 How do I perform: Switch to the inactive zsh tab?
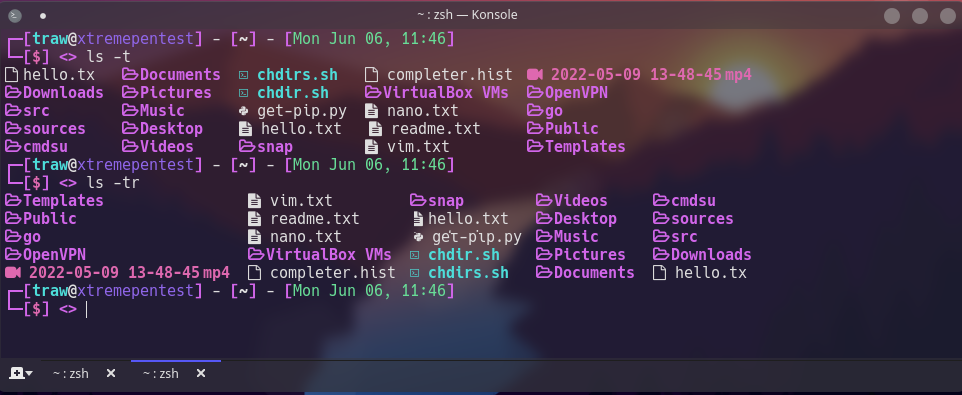[71, 373]
